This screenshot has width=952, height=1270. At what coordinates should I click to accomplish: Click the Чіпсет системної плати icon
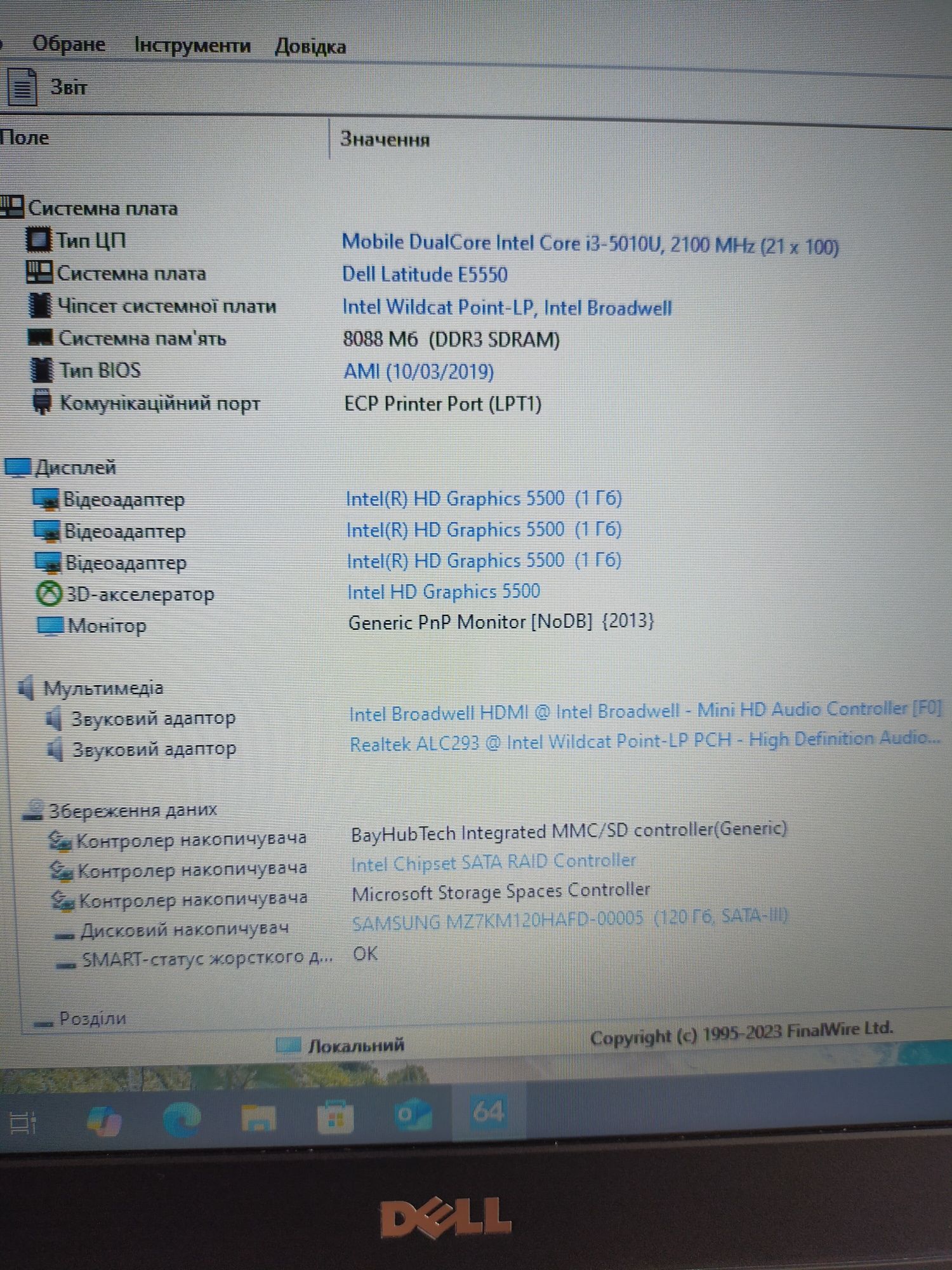tap(40, 305)
